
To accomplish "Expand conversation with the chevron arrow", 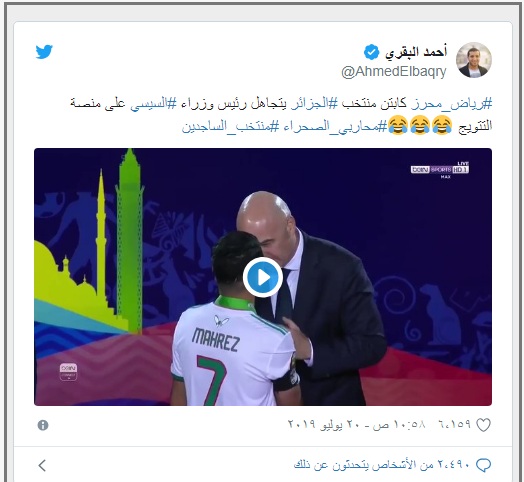I will [x=42, y=465].
